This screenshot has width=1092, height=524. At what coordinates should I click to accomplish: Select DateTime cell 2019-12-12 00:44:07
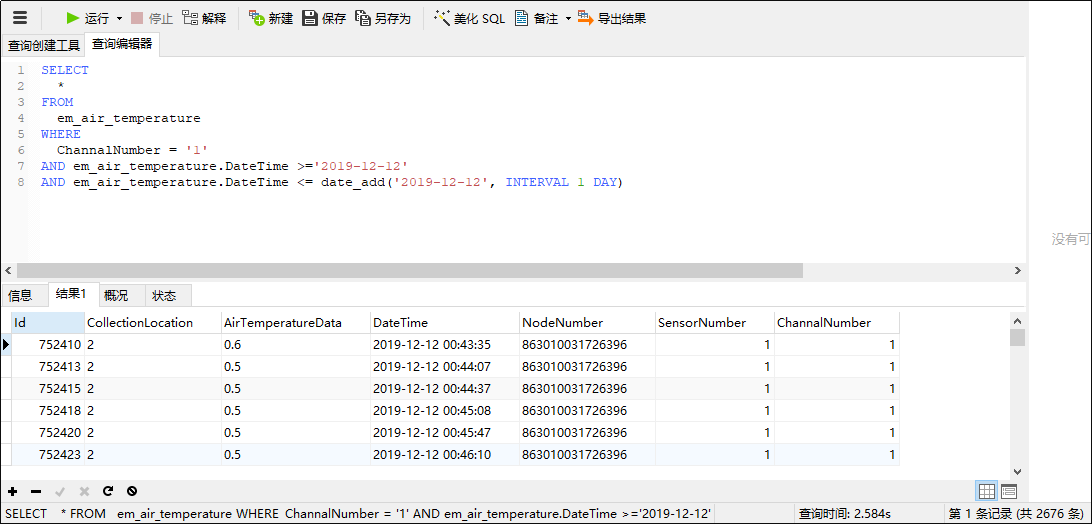click(x=444, y=367)
